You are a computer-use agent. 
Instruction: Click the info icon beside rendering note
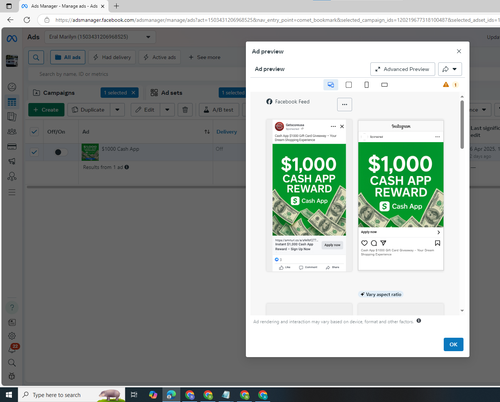pos(419,321)
